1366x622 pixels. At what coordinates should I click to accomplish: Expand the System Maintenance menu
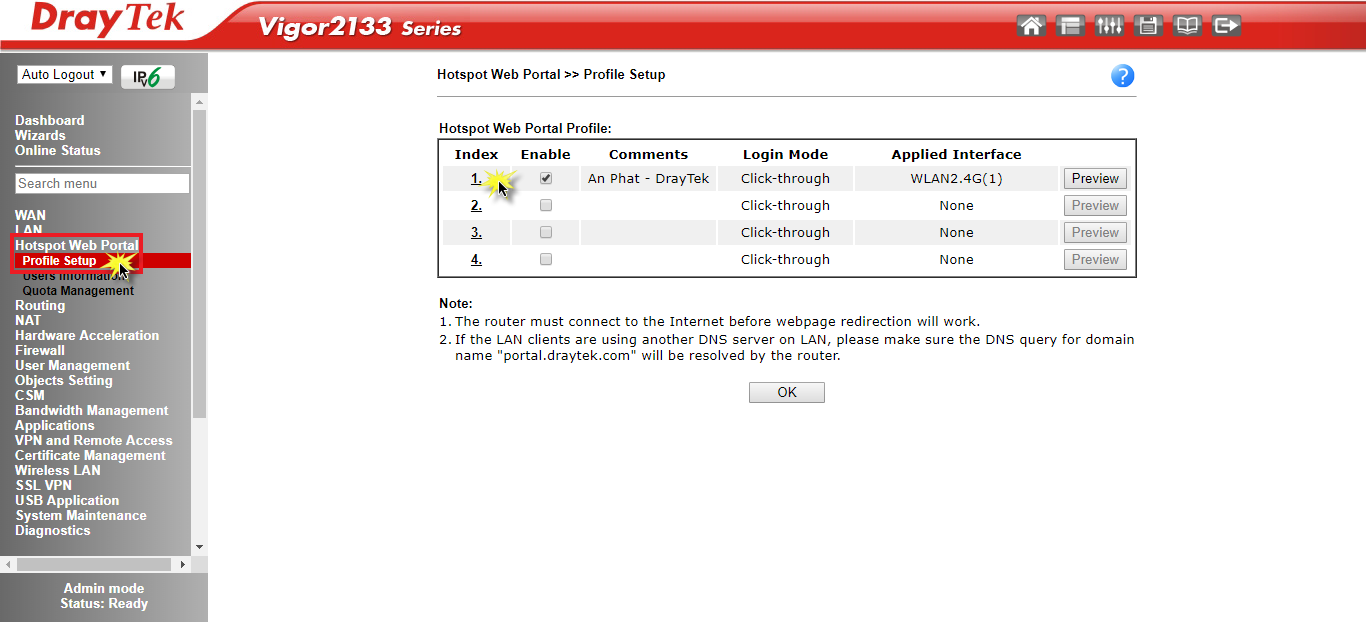pyautogui.click(x=81, y=515)
